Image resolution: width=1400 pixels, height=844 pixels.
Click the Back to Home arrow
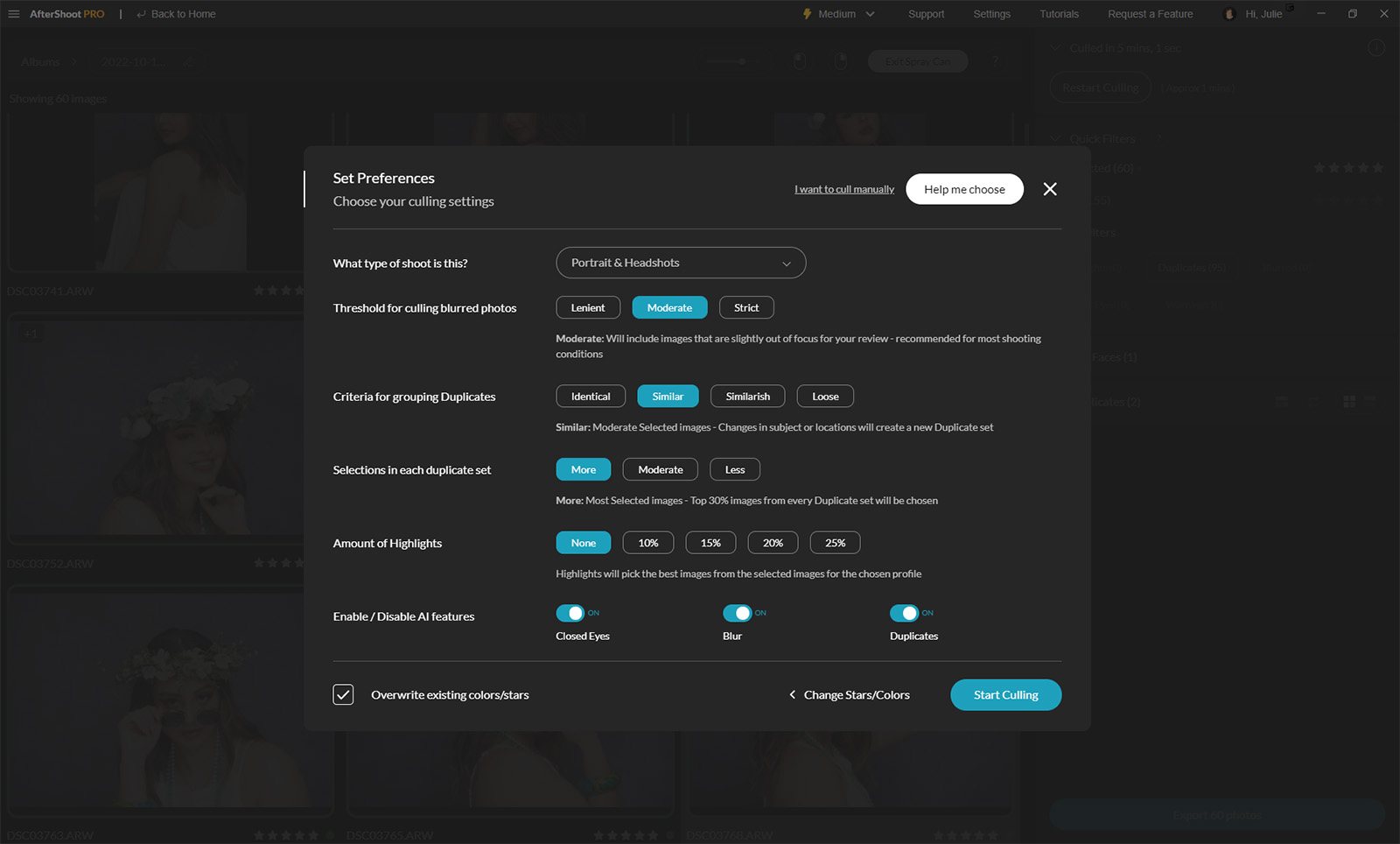(142, 14)
